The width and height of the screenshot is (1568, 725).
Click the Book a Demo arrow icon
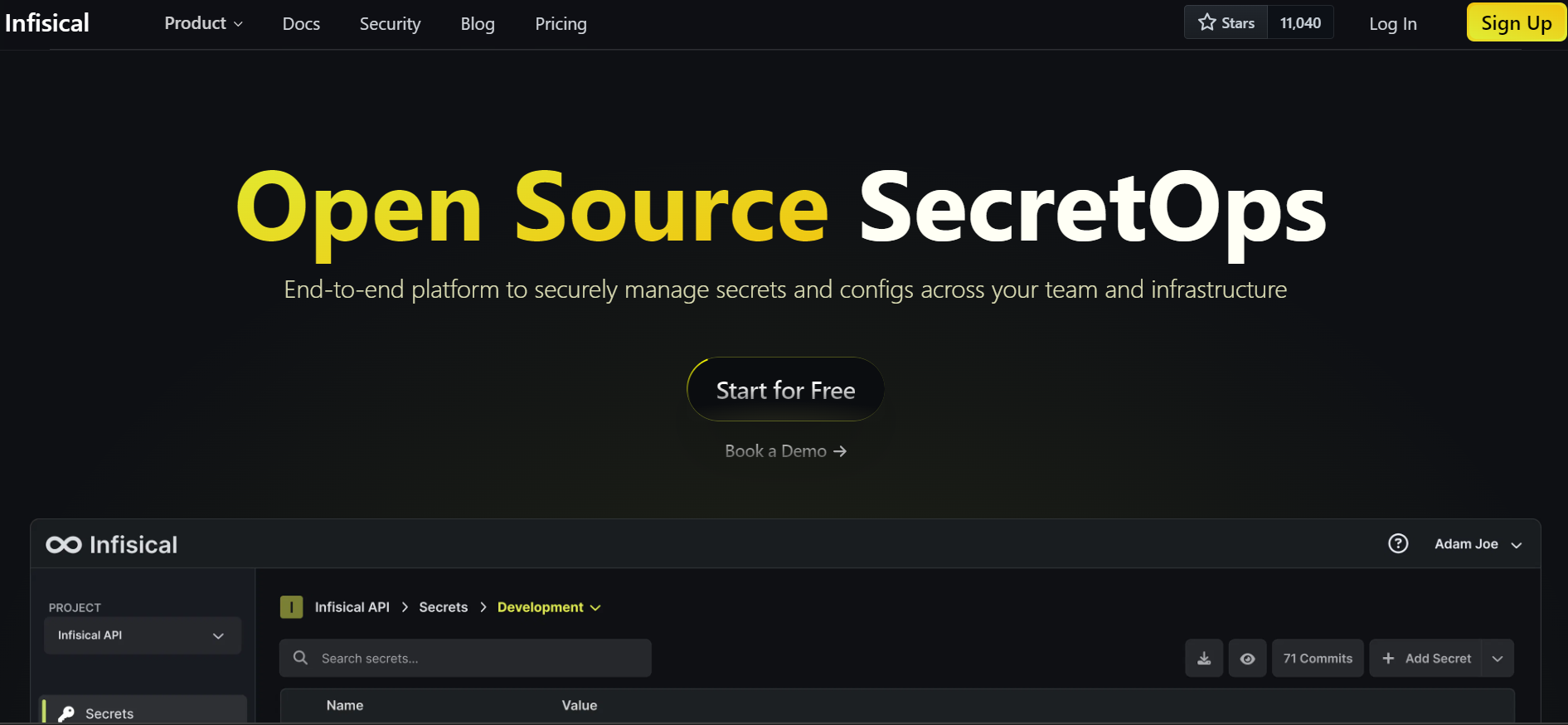pyautogui.click(x=840, y=451)
